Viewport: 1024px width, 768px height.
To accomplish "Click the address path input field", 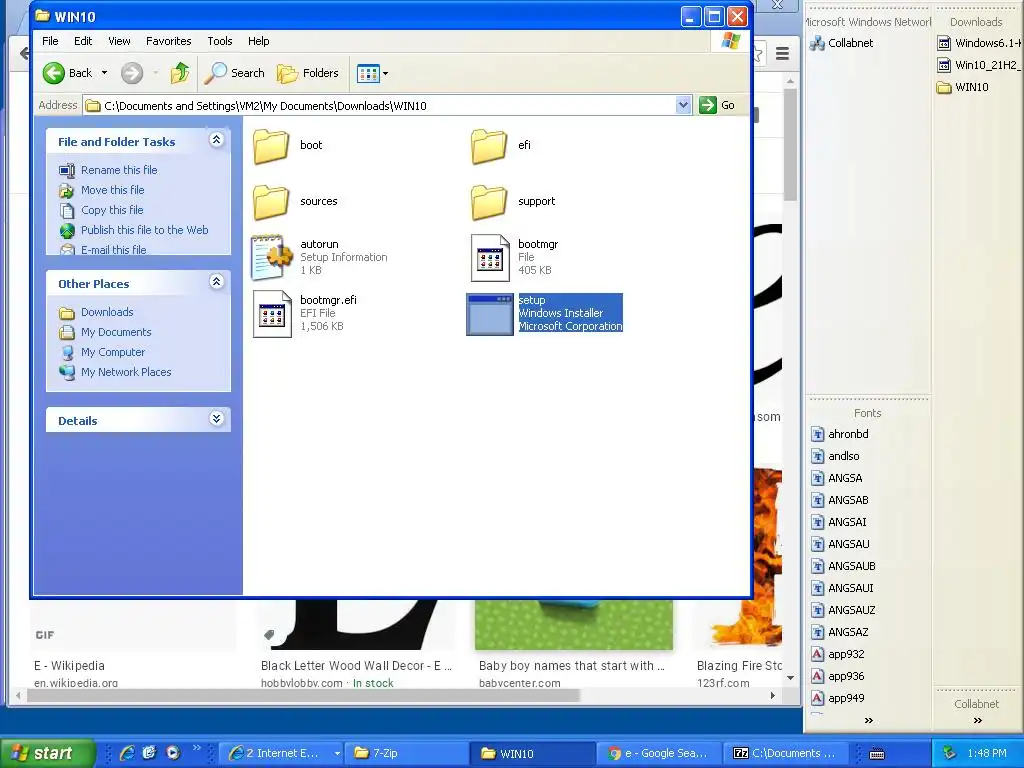I will 388,106.
